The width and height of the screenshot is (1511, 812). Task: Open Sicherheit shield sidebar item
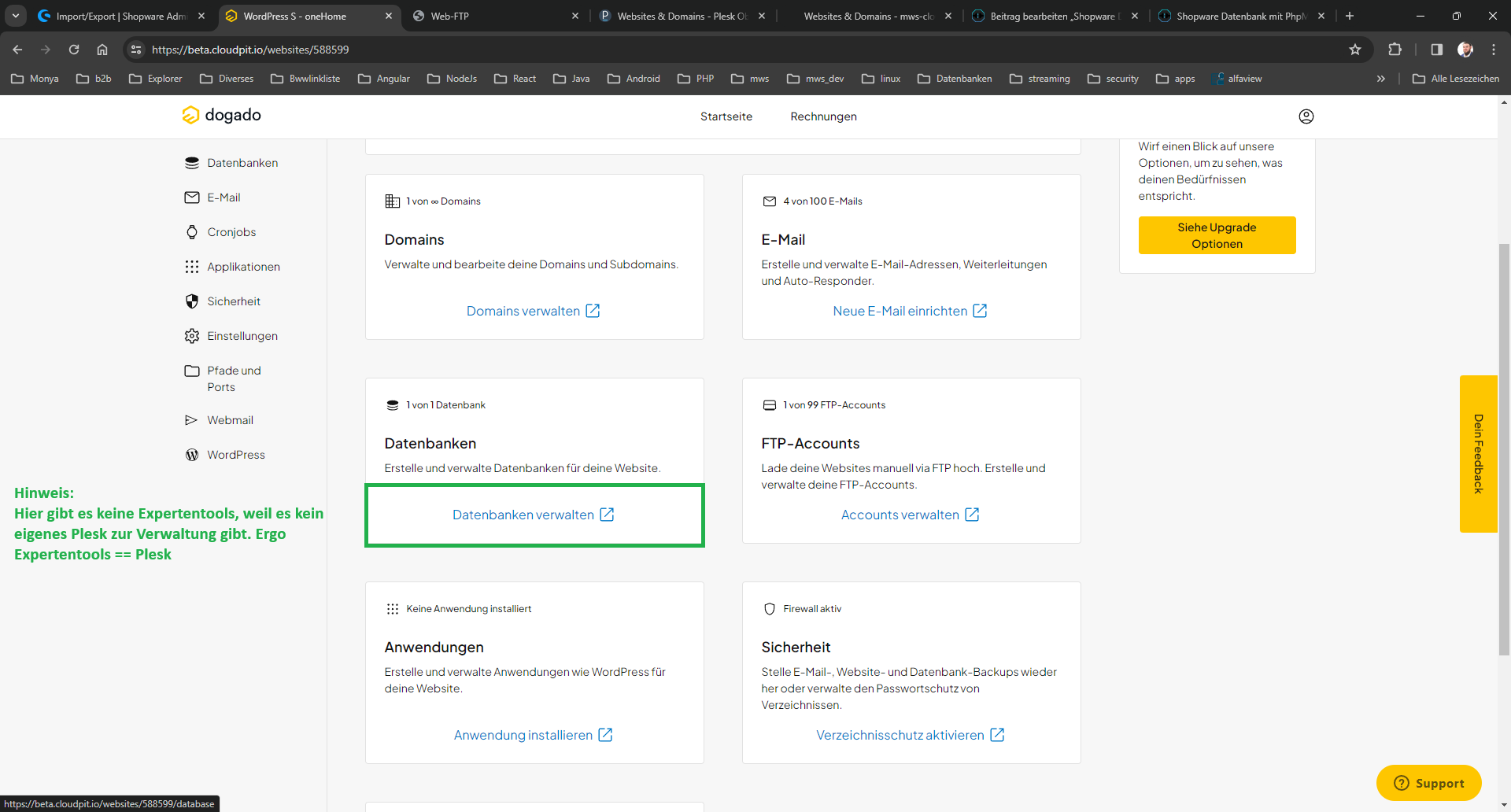(233, 301)
